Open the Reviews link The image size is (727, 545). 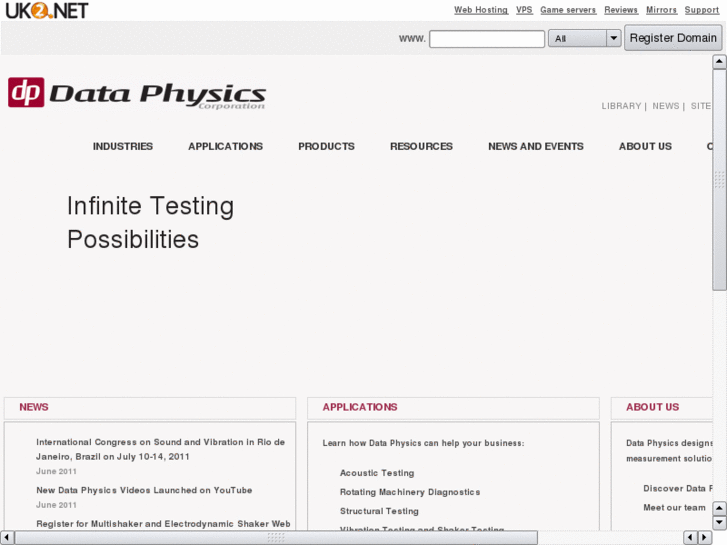pos(621,10)
